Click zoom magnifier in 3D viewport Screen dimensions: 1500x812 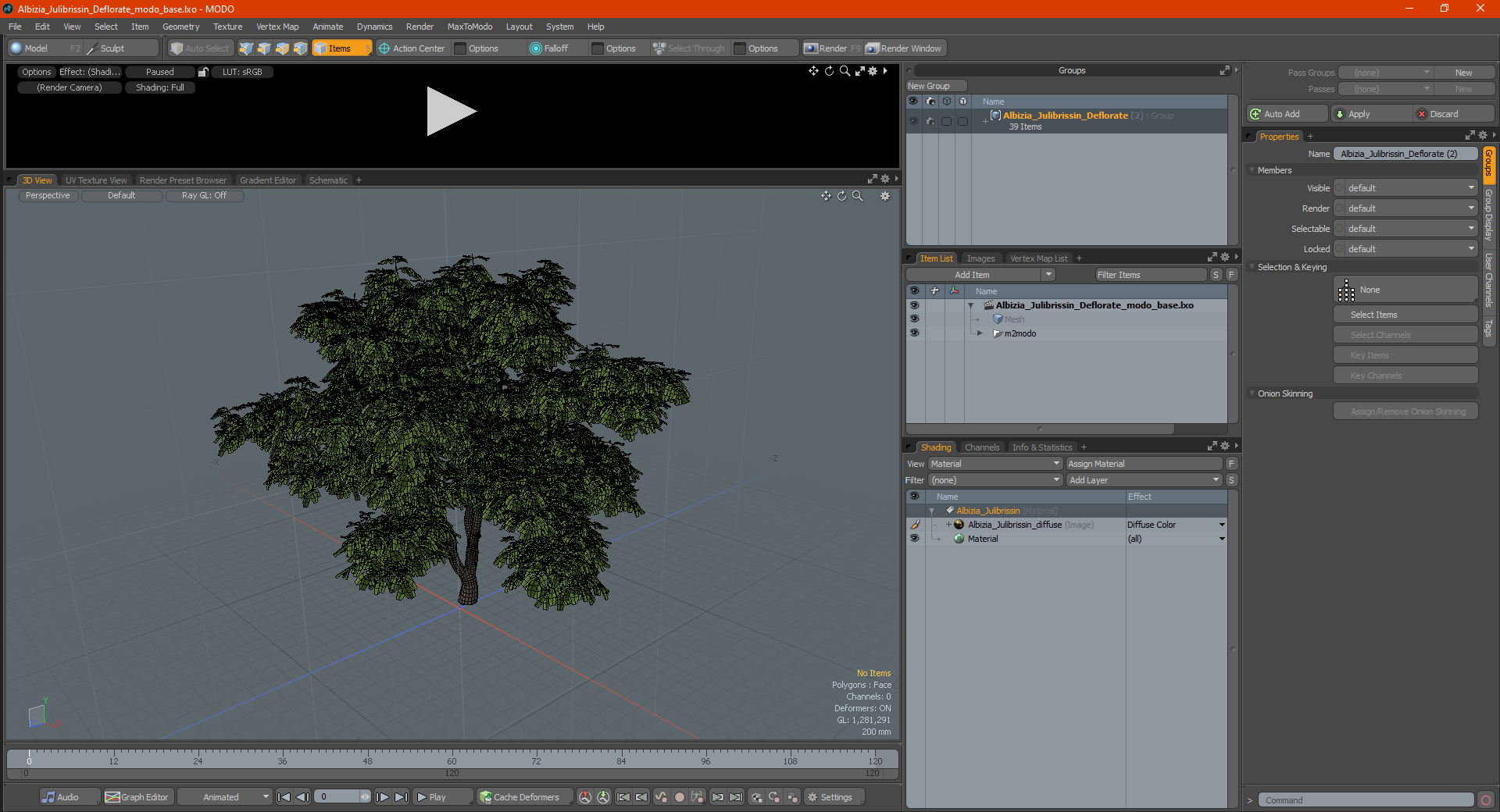(x=858, y=196)
